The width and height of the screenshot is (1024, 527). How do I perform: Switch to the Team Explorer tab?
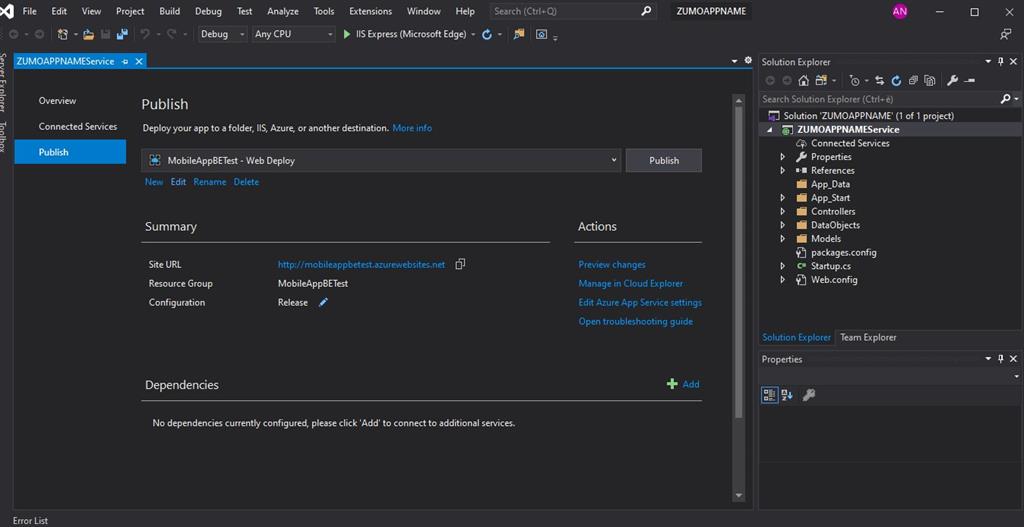click(x=868, y=338)
